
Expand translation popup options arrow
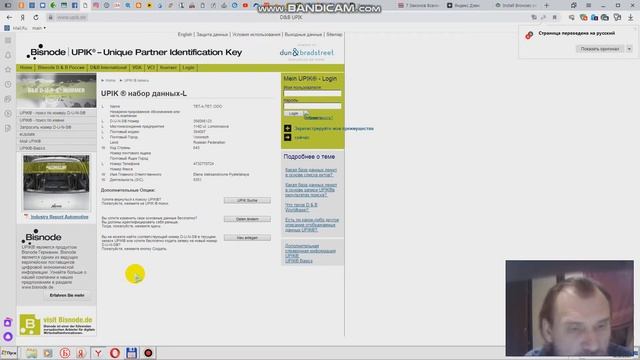(x=629, y=49)
